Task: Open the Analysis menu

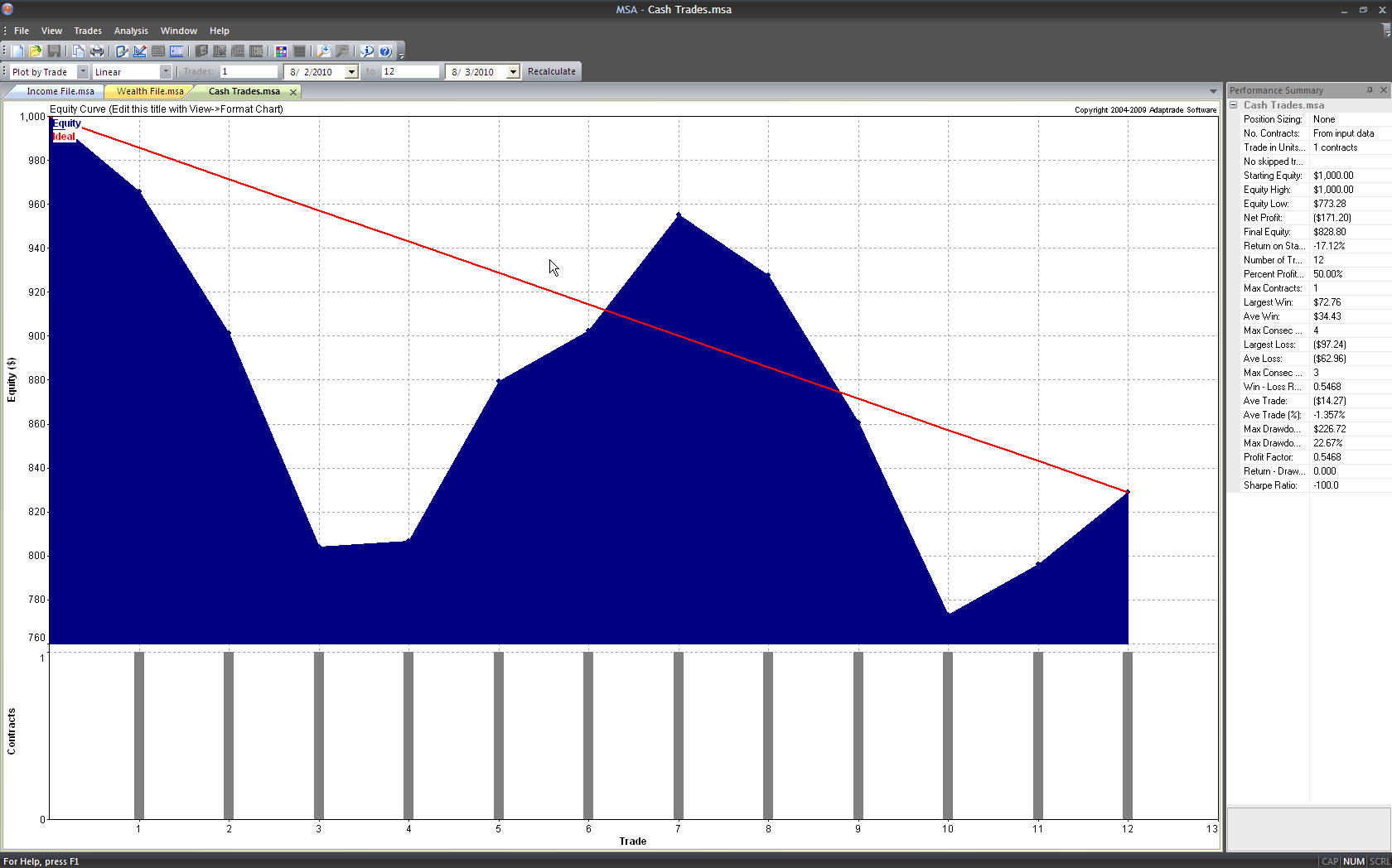Action: (131, 31)
